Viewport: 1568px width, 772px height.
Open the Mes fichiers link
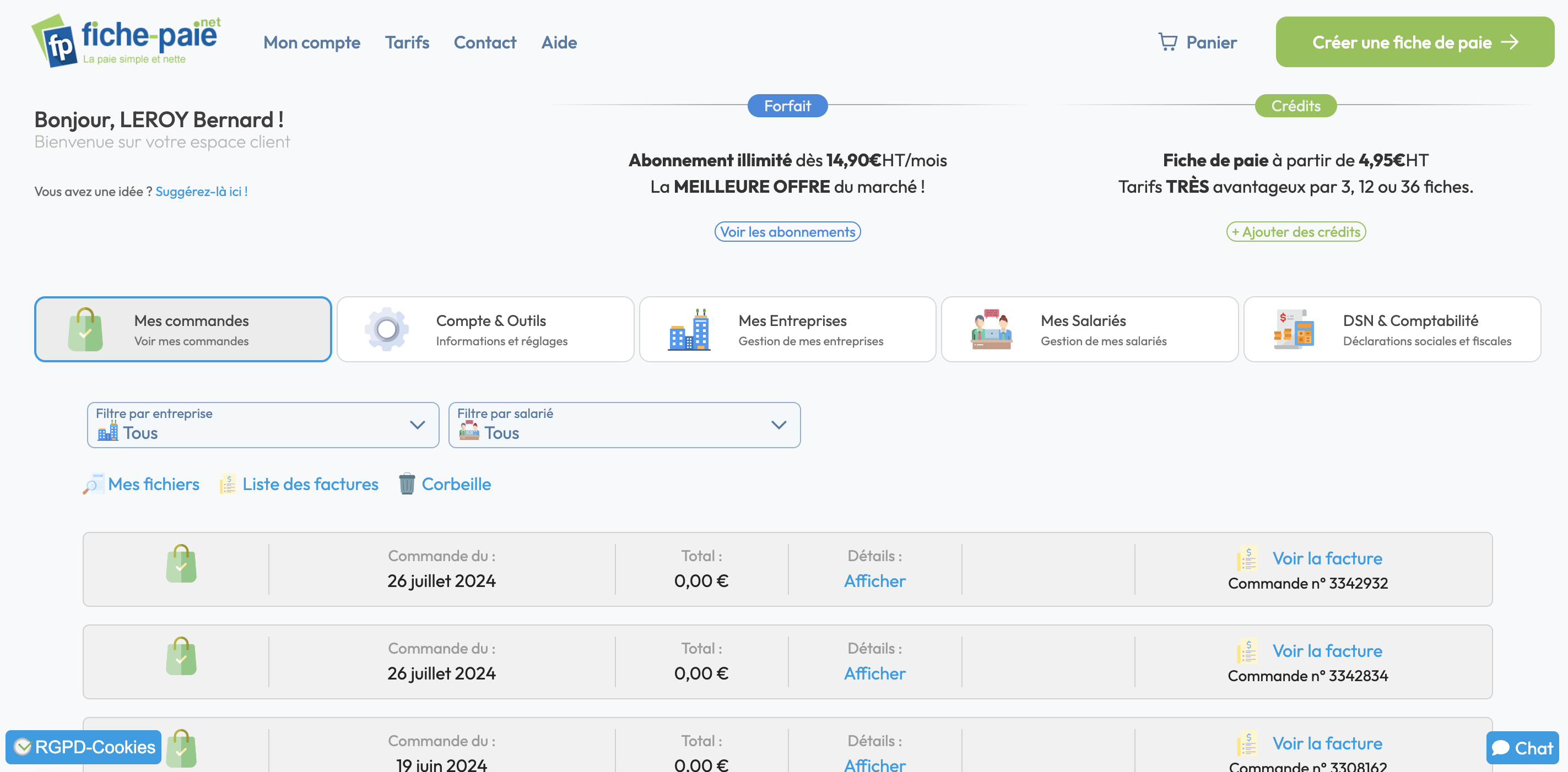point(153,484)
